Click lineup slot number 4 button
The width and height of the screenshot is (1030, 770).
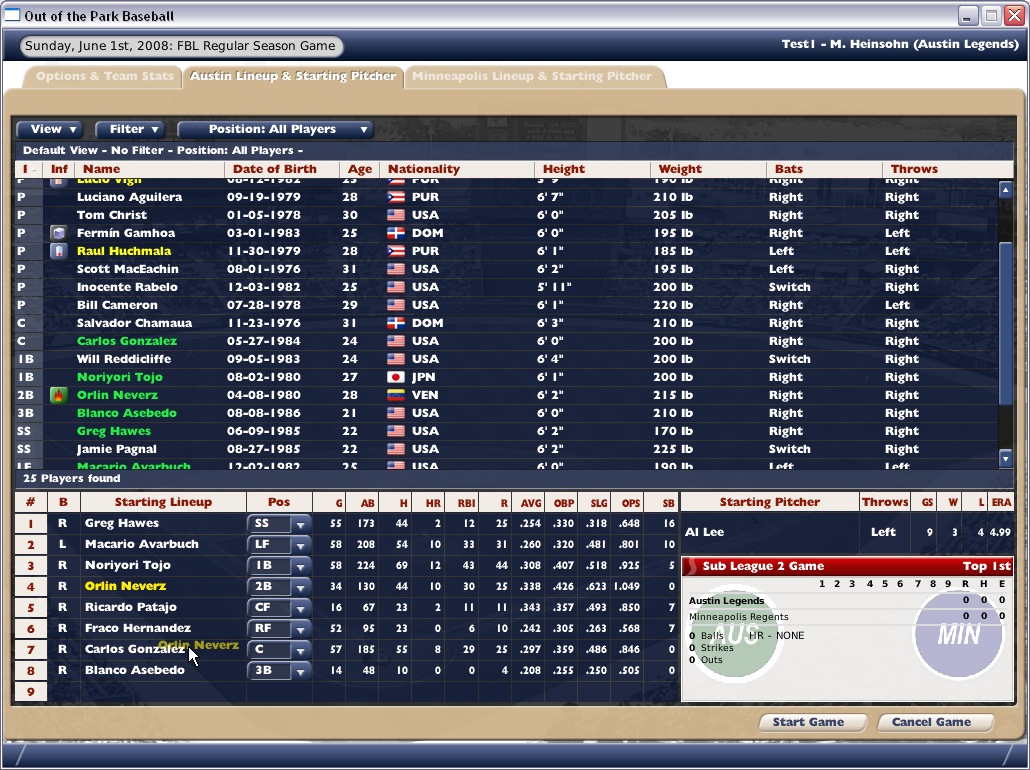(30, 587)
